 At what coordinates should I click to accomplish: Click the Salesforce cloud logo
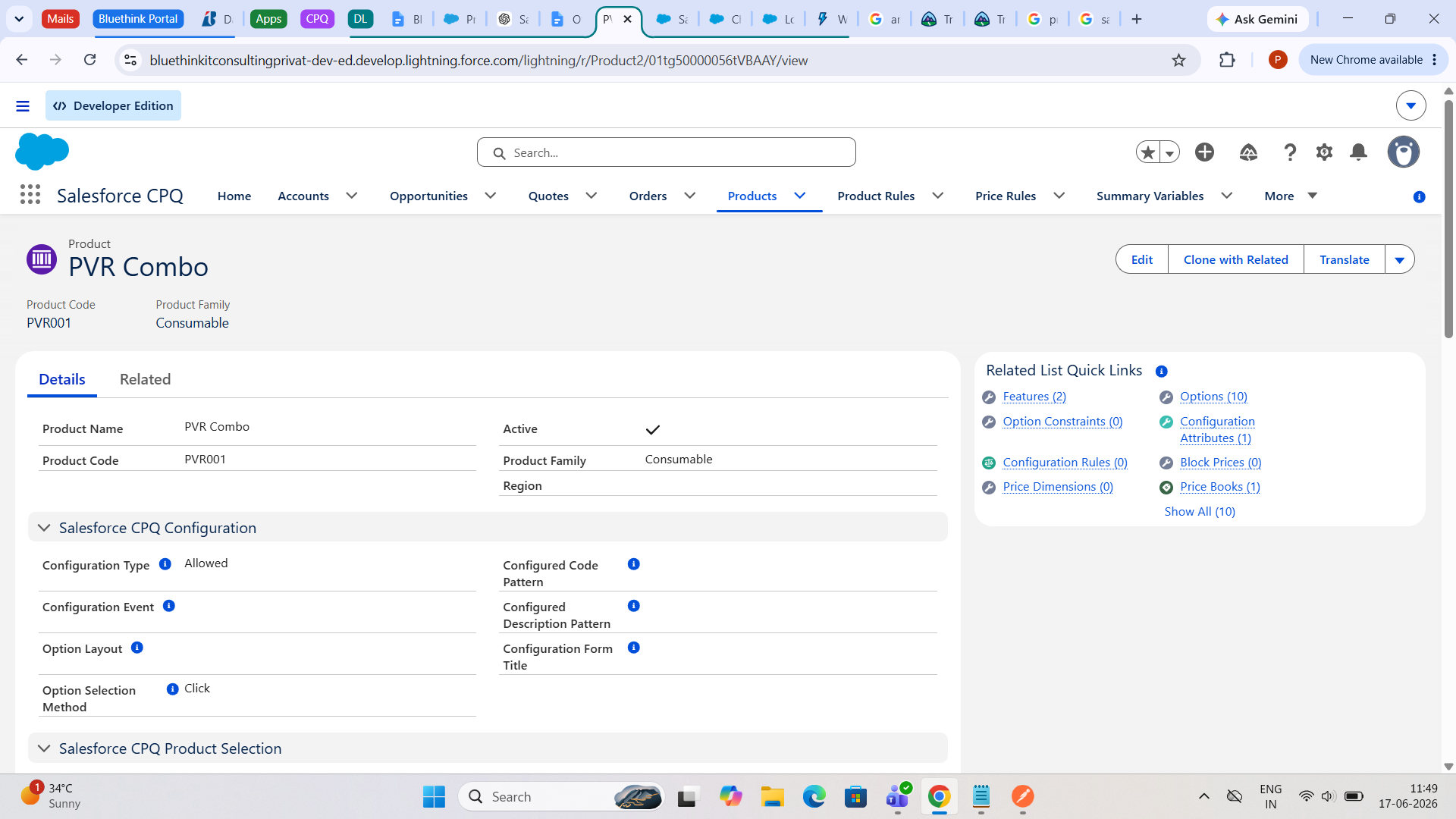click(42, 151)
